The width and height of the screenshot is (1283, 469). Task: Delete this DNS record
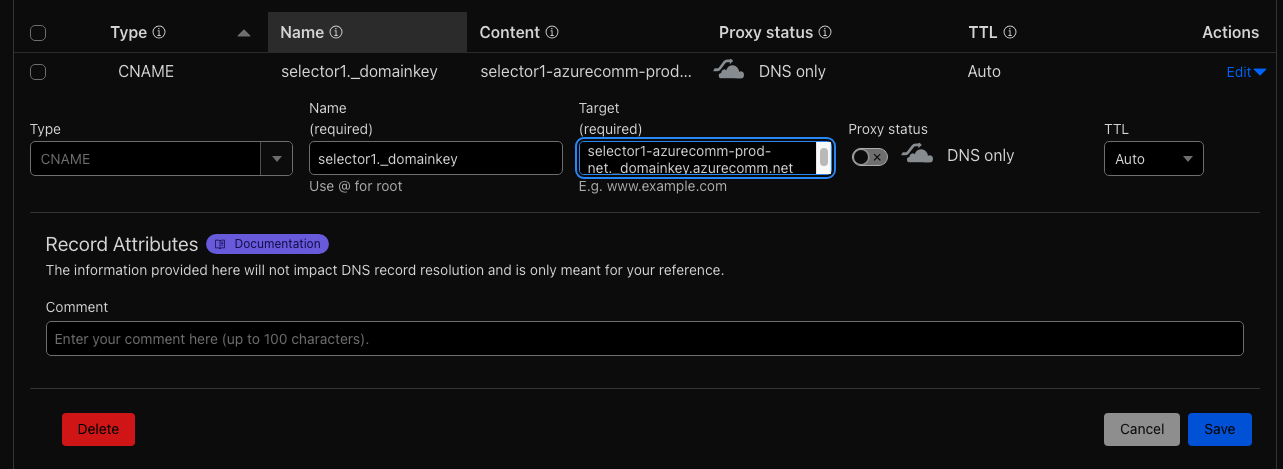click(x=98, y=429)
